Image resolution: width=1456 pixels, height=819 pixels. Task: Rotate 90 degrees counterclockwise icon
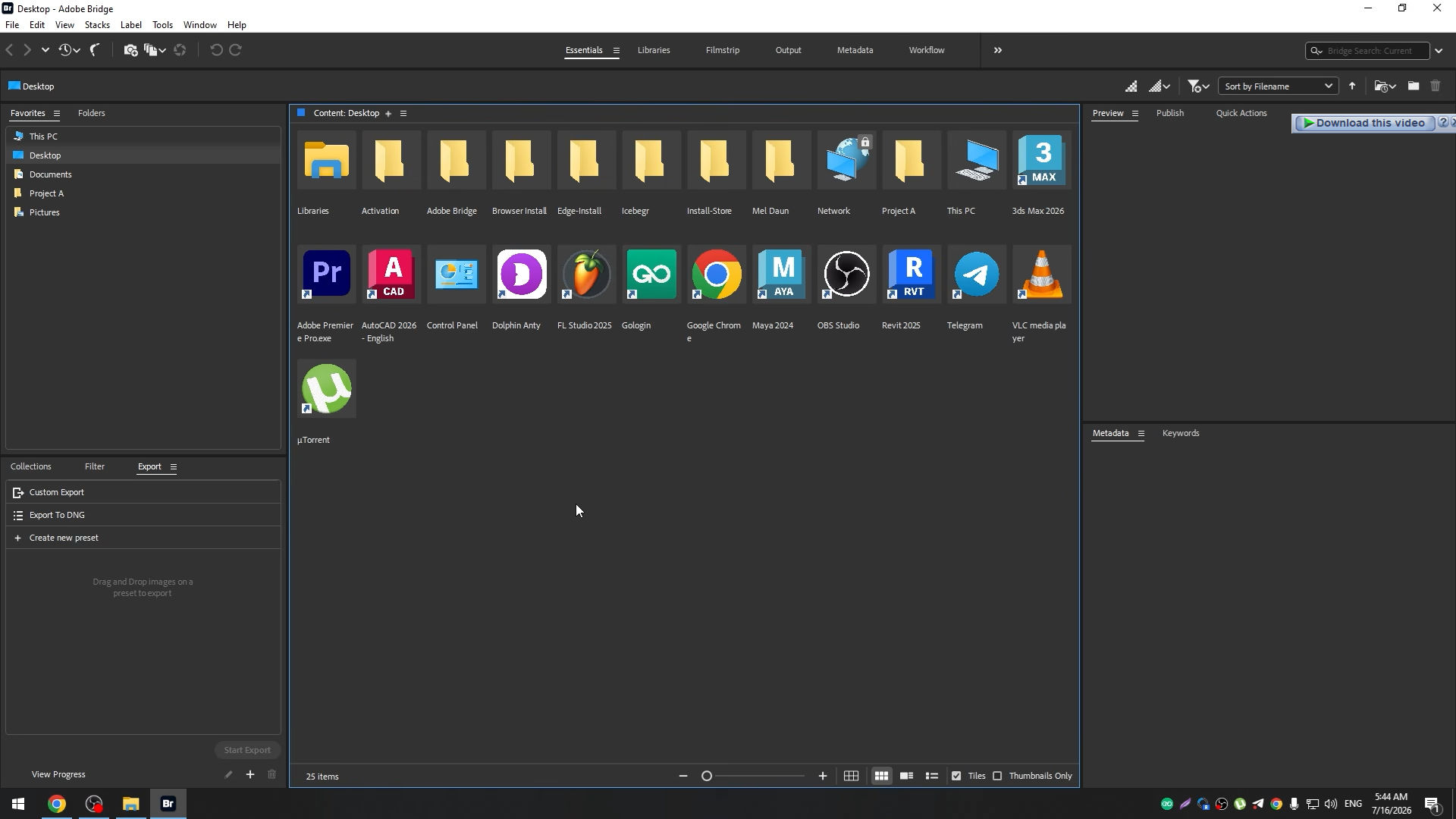click(216, 50)
